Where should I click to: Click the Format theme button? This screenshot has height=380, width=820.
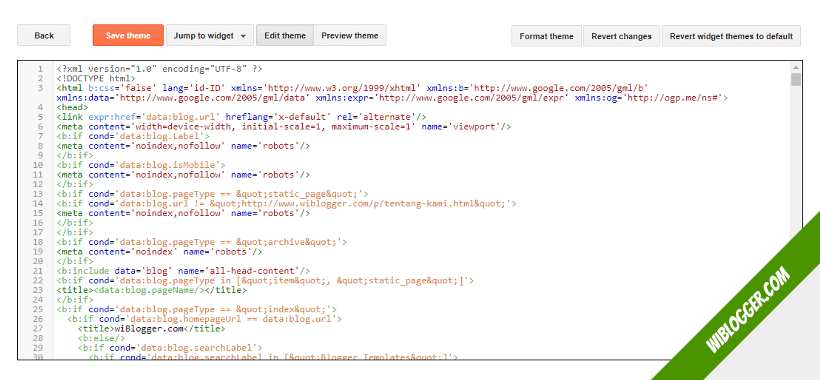[x=546, y=36]
